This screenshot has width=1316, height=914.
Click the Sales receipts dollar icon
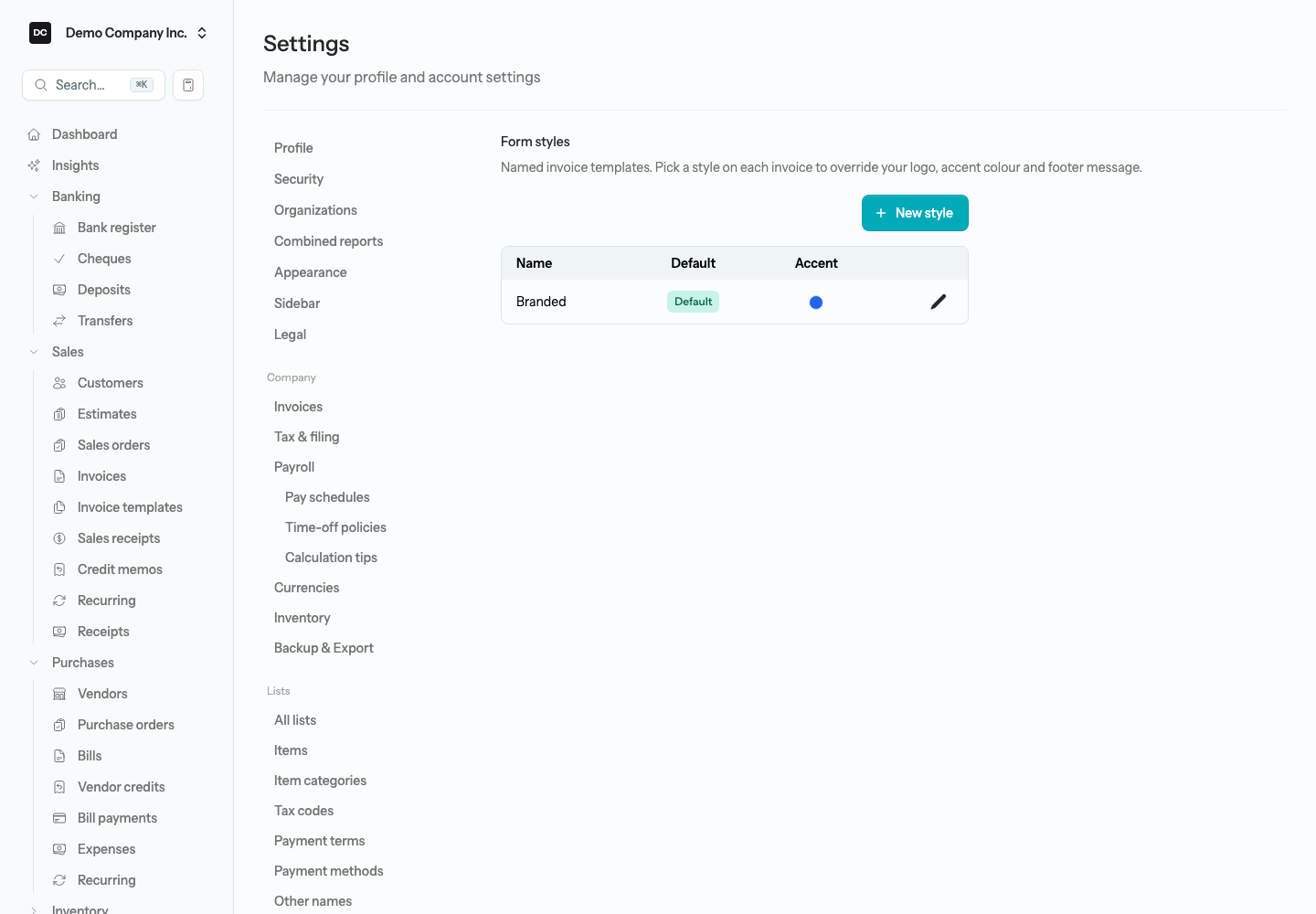[x=59, y=538]
